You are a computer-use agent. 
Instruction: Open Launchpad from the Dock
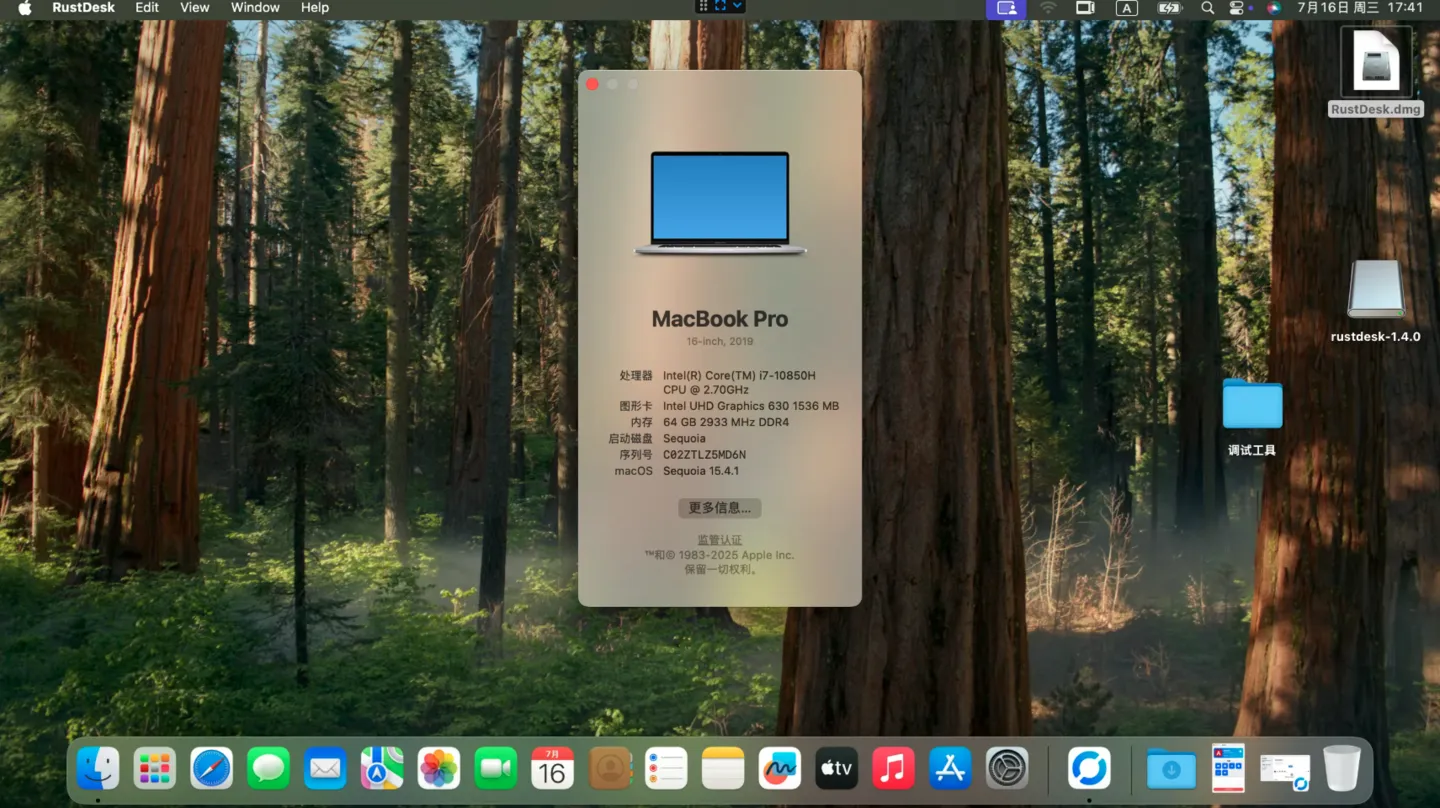[155, 768]
